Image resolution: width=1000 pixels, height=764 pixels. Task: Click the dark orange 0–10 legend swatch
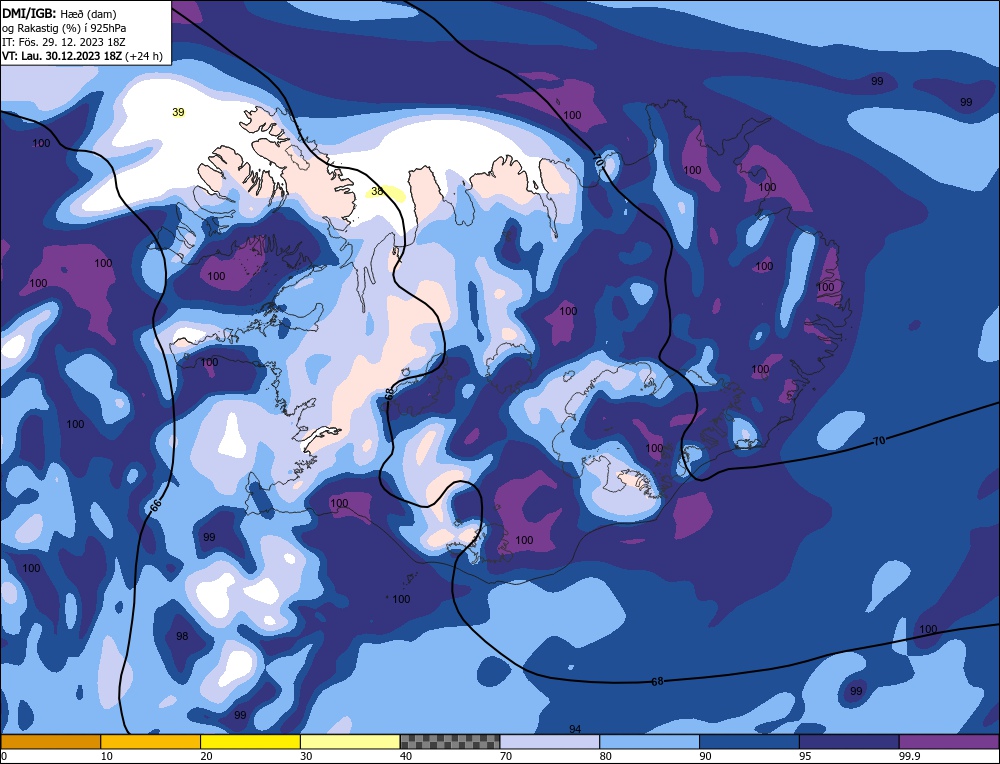[x=50, y=741]
